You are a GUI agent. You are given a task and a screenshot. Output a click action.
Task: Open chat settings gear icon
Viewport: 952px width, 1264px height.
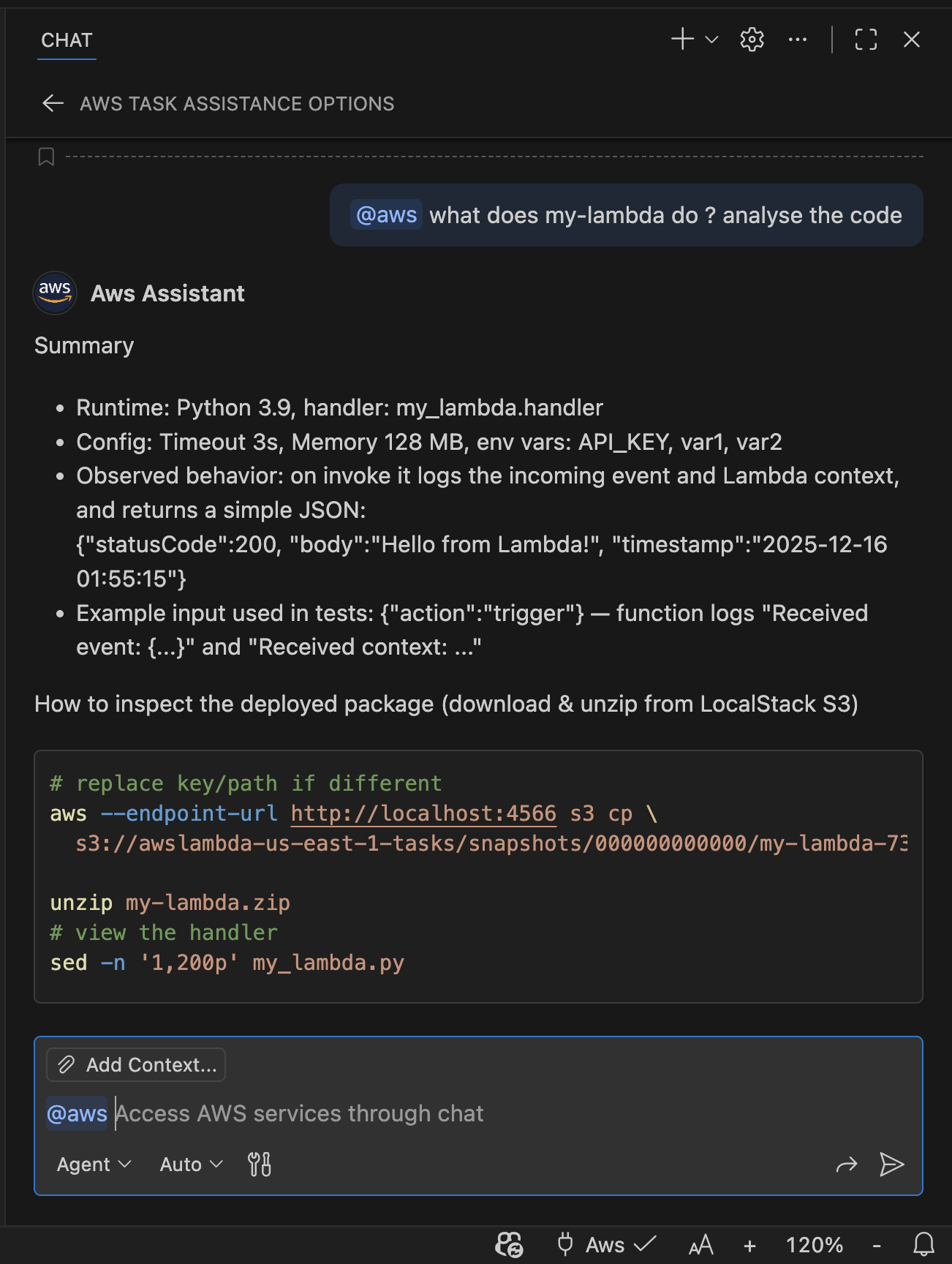(752, 39)
